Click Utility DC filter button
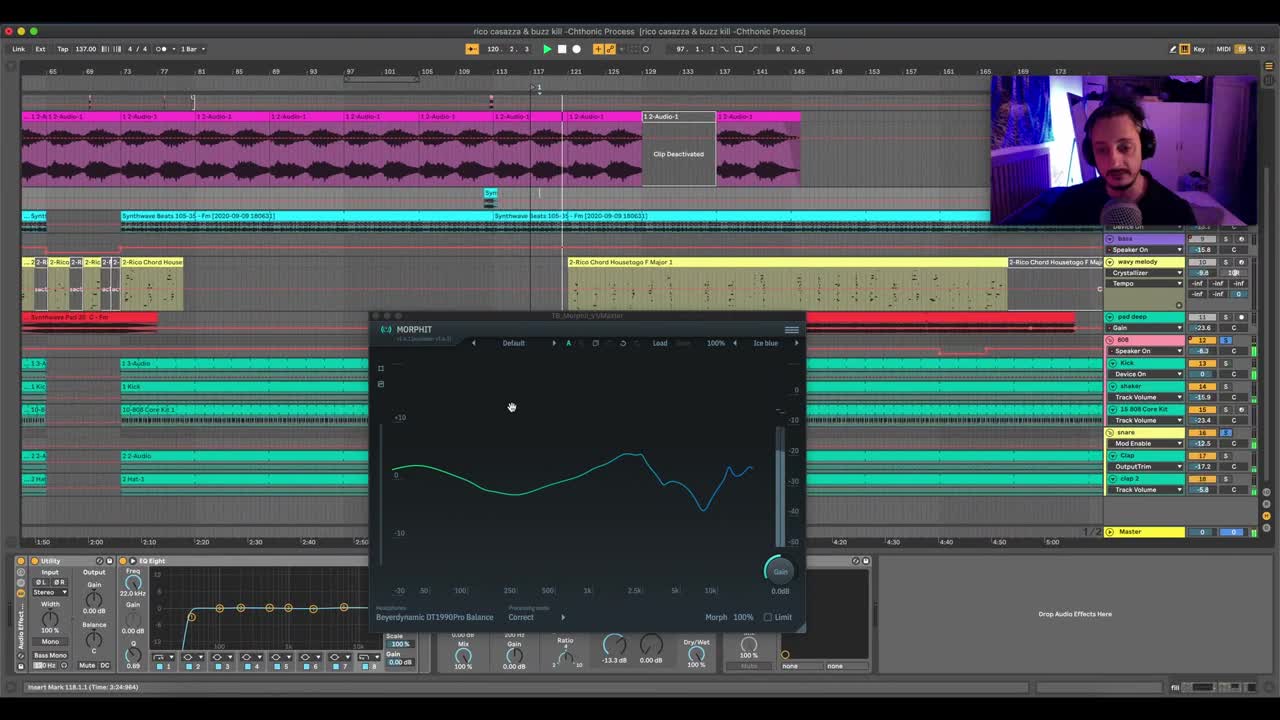The image size is (1280, 720). (104, 665)
